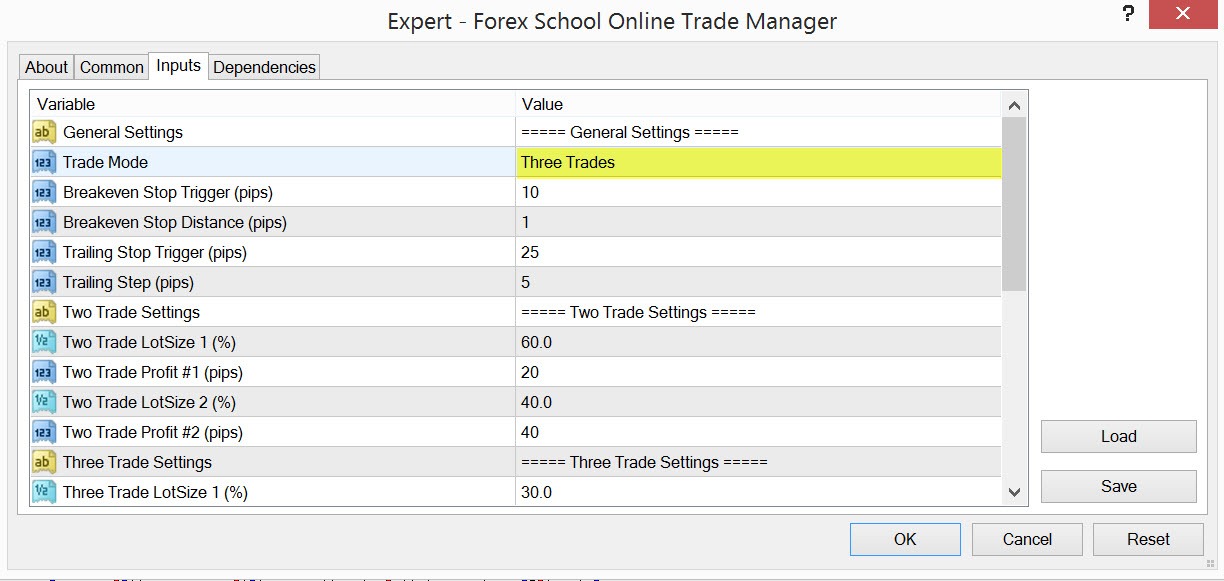Click the General Settings string-type icon
Image resolution: width=1224 pixels, height=581 pixels.
tap(44, 132)
